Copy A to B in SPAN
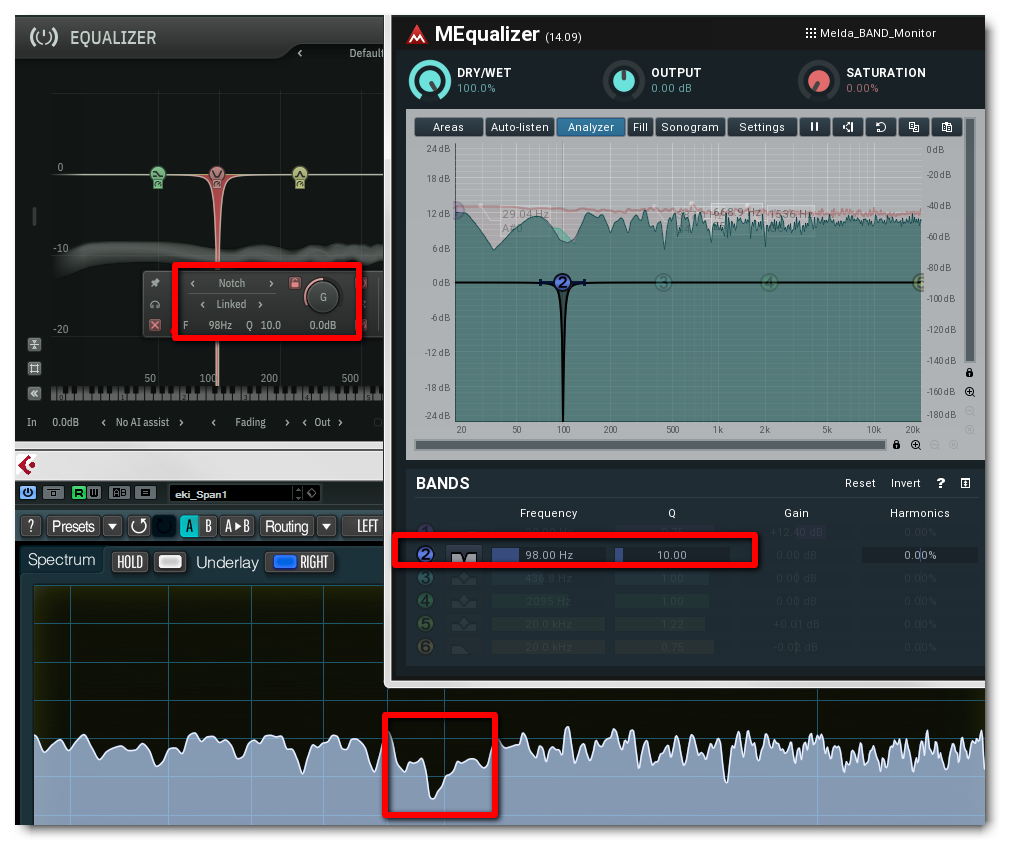This screenshot has height=852, width=1012. point(238,527)
